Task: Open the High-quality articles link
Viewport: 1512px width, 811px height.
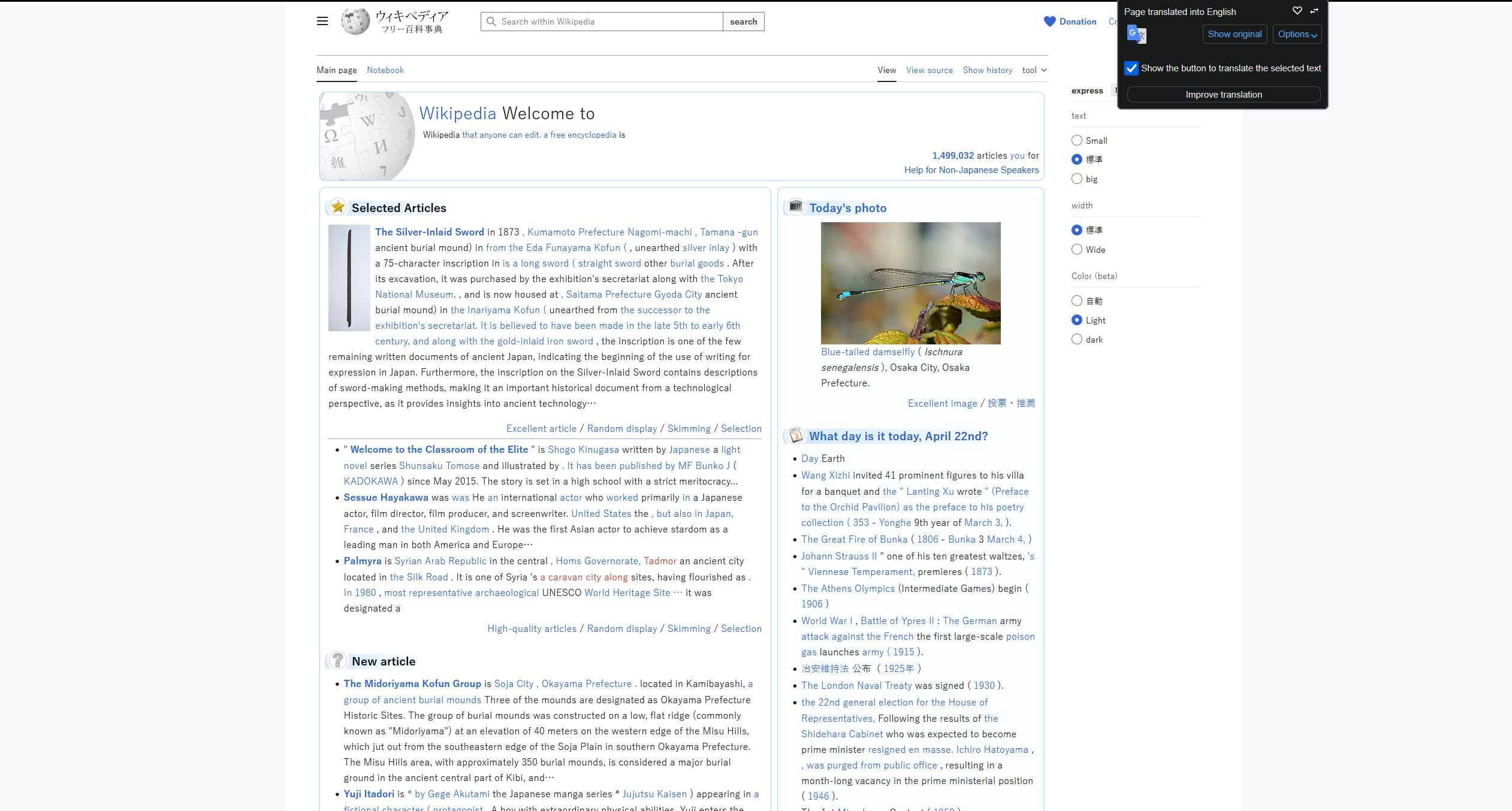Action: [x=532, y=628]
